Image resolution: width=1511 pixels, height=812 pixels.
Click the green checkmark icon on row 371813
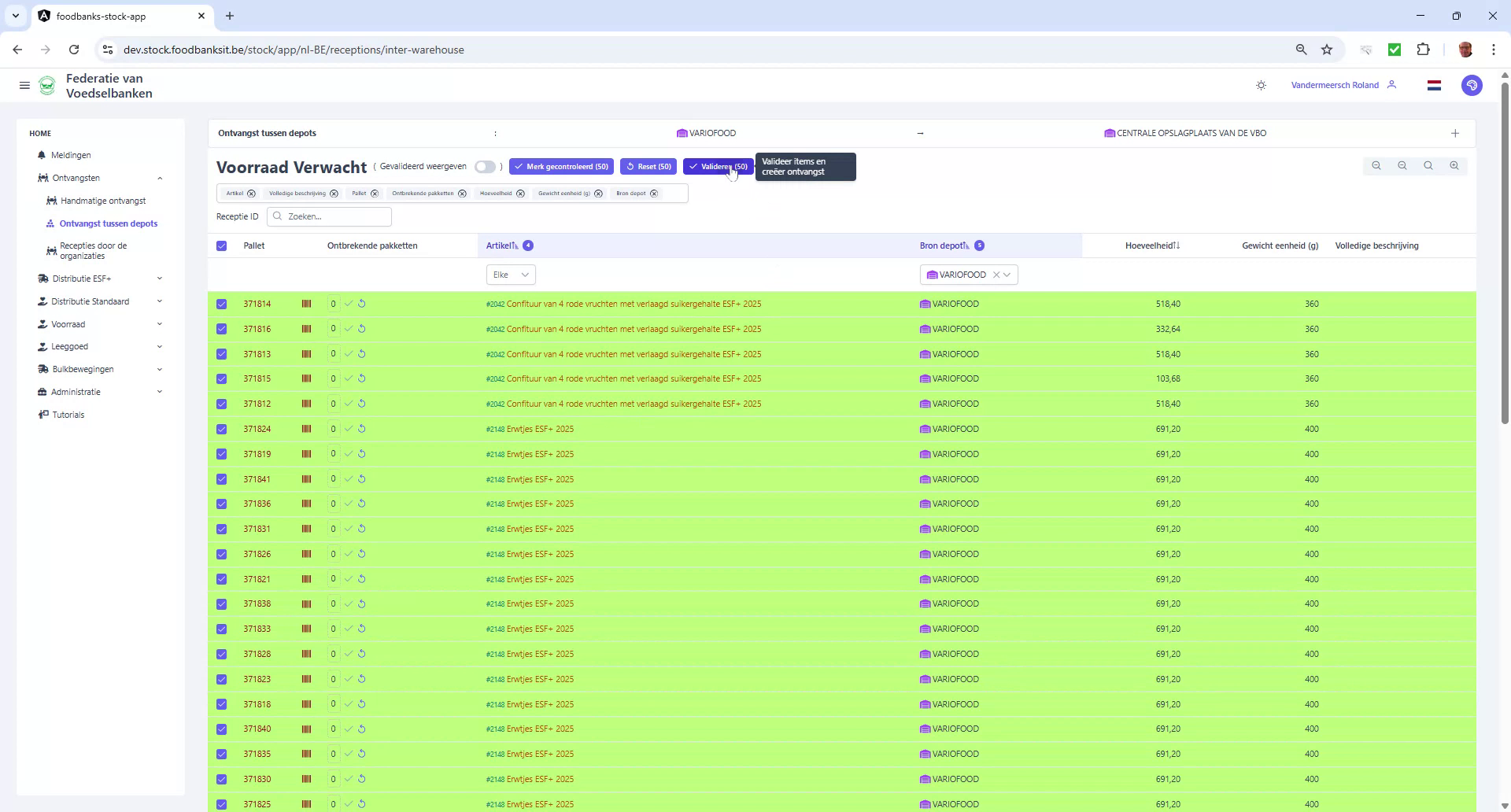coord(349,353)
